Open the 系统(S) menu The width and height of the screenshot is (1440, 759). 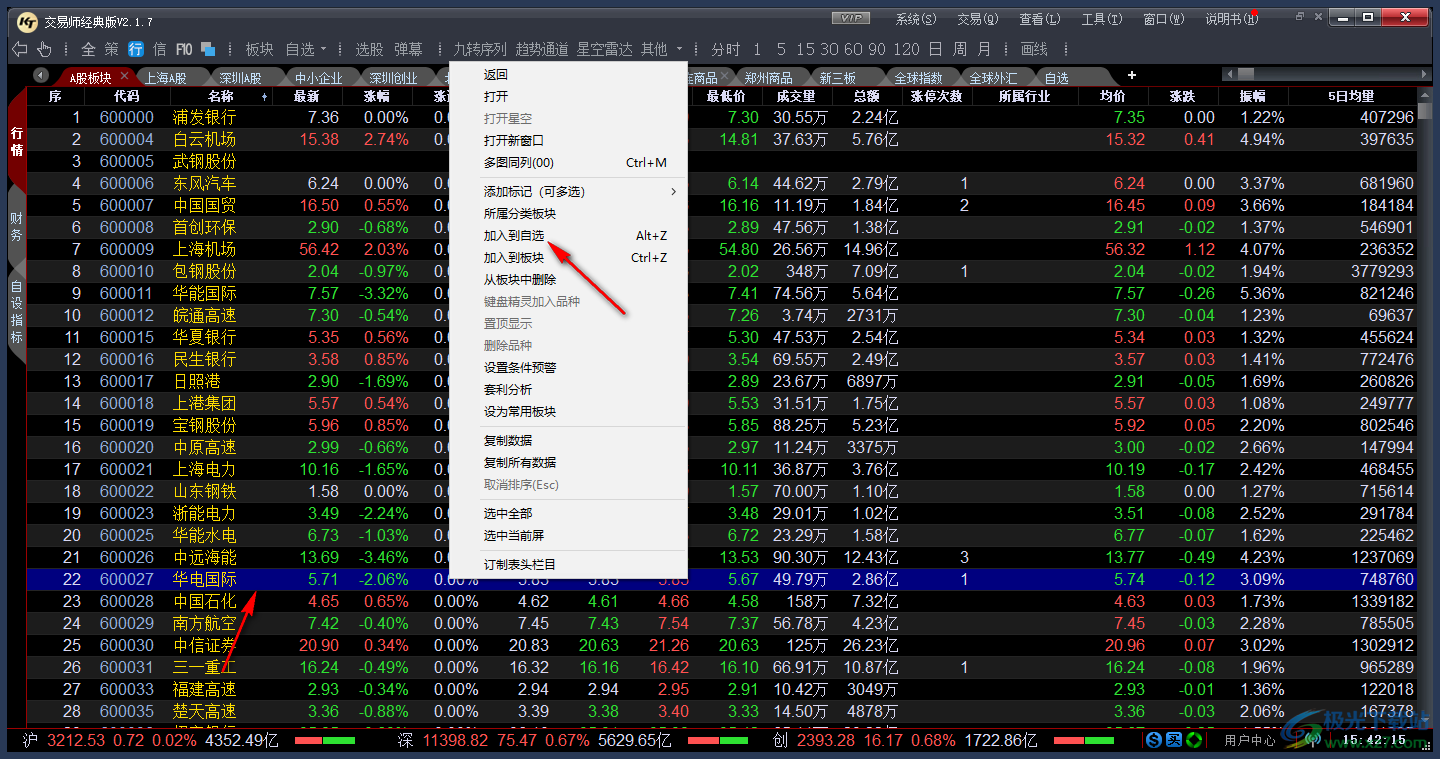point(916,19)
